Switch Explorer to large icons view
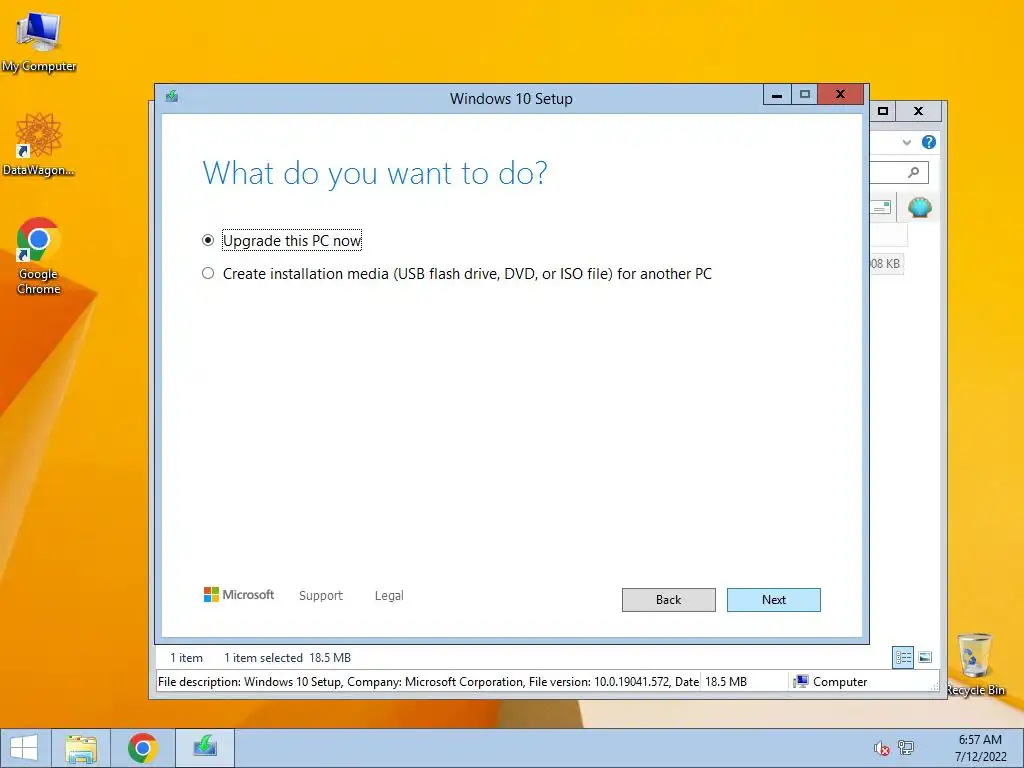Viewport: 1024px width, 768px height. [x=925, y=657]
